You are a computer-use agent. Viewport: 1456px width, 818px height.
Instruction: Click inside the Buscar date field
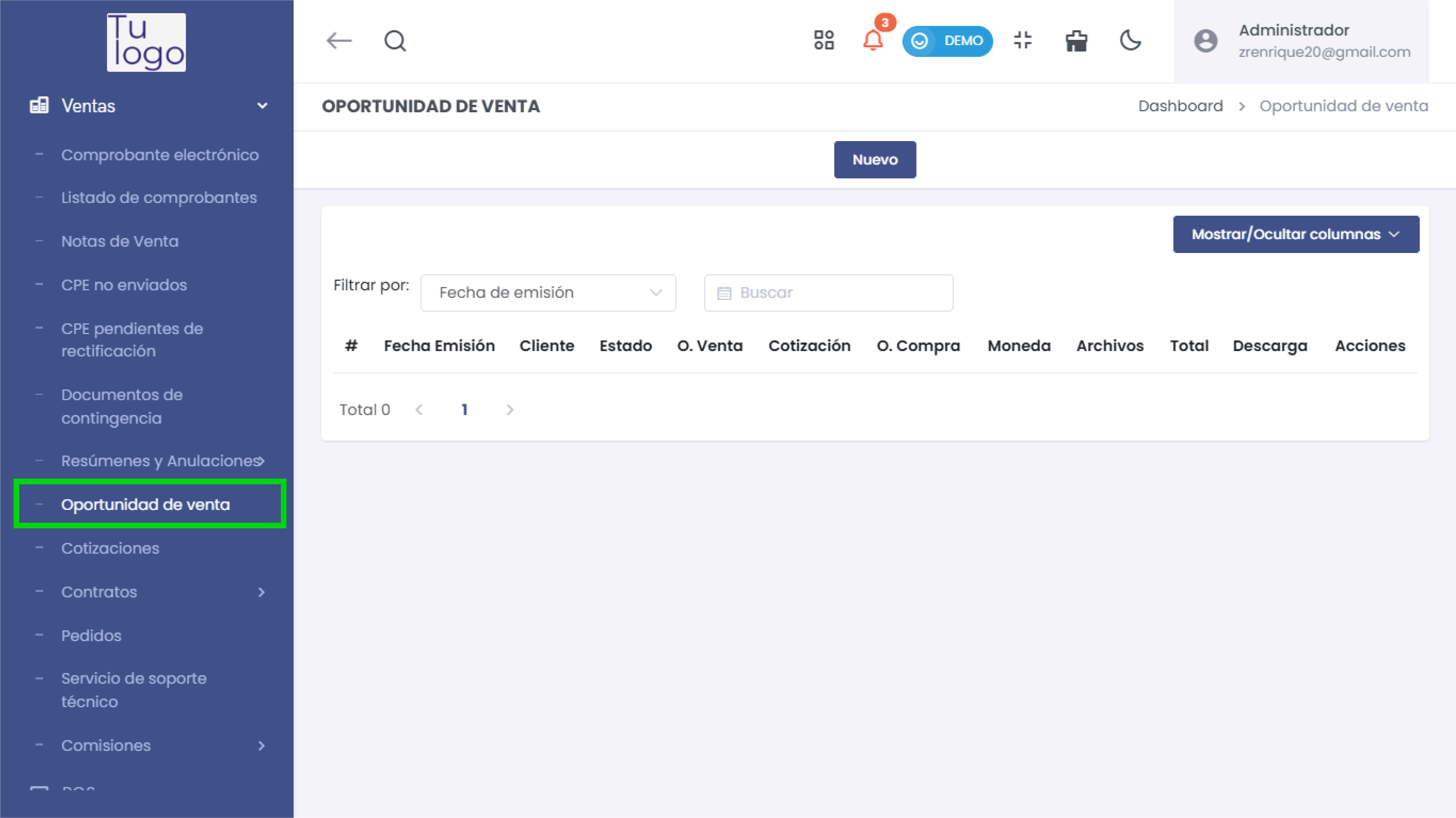pyautogui.click(x=828, y=293)
